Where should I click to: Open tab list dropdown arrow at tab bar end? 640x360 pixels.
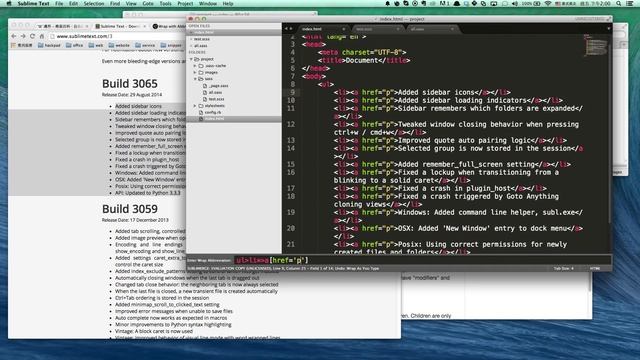pos(609,29)
